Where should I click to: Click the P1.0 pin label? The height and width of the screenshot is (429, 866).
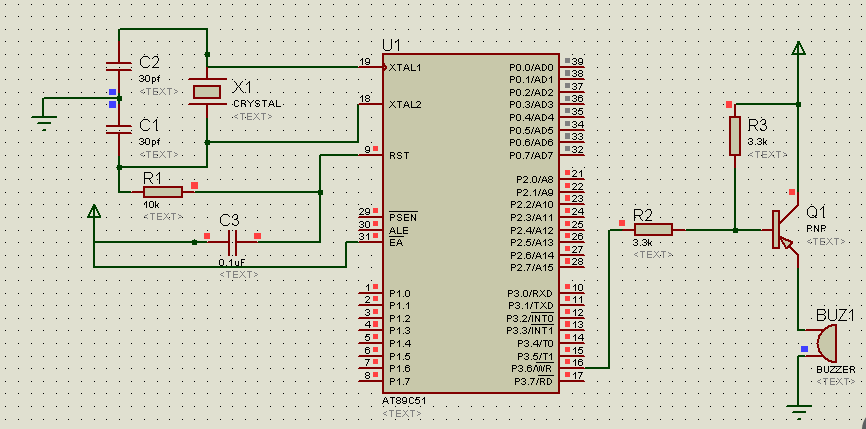pyautogui.click(x=399, y=293)
